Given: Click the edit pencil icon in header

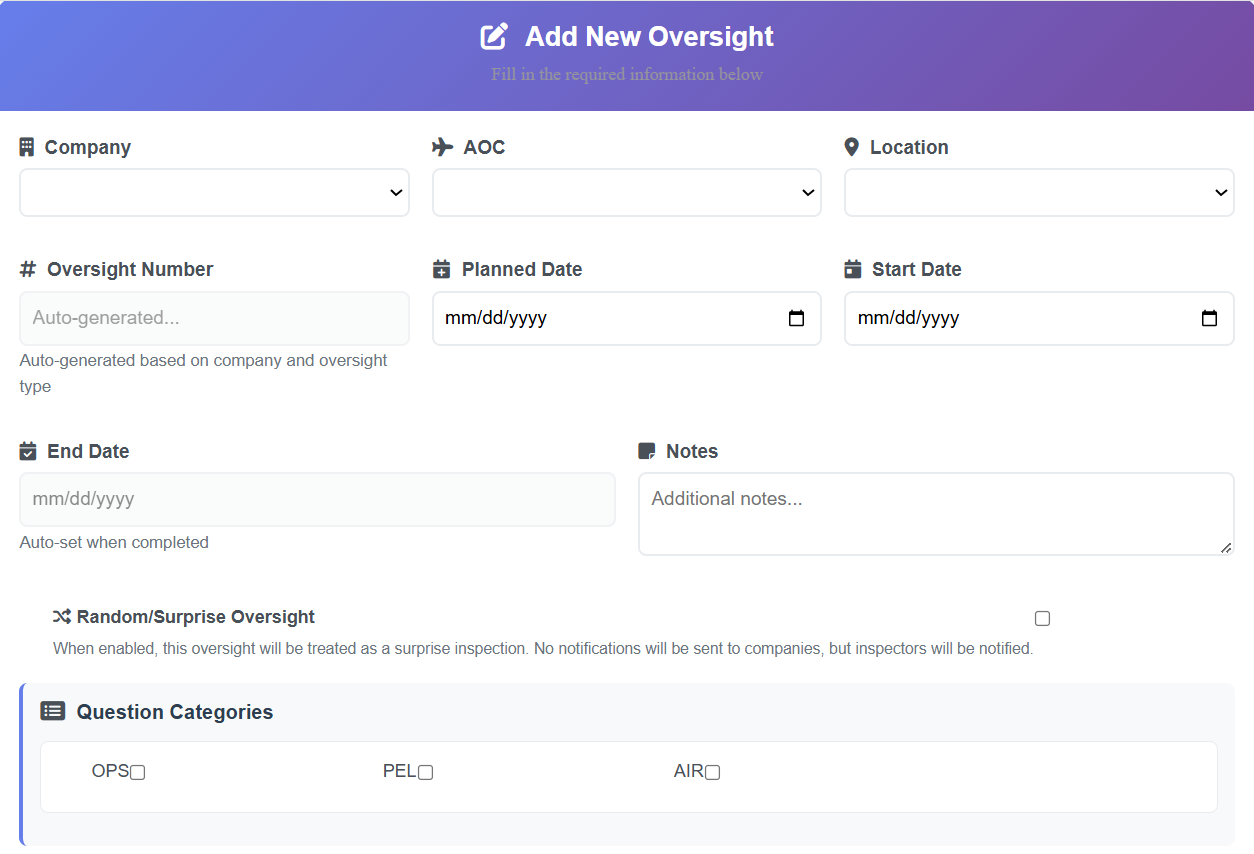Looking at the screenshot, I should 494,37.
